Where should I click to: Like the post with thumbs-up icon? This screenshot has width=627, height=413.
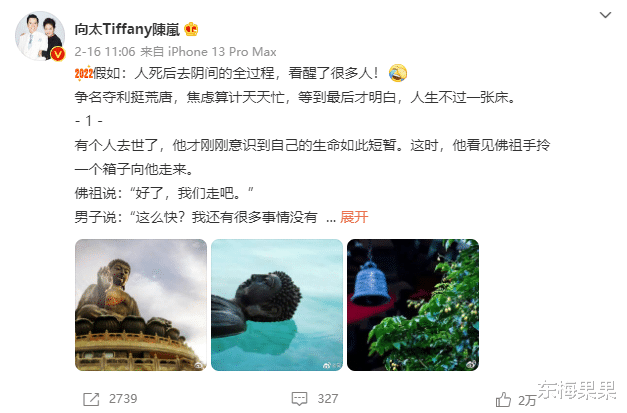point(503,399)
